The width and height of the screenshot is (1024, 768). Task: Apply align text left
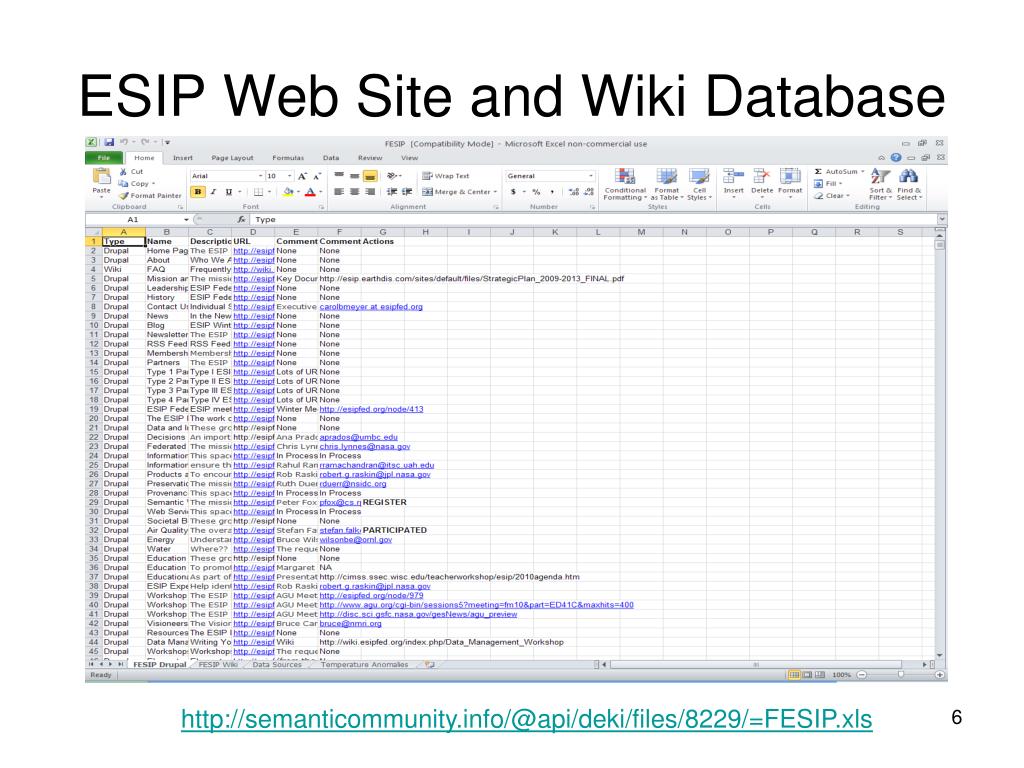pyautogui.click(x=339, y=192)
